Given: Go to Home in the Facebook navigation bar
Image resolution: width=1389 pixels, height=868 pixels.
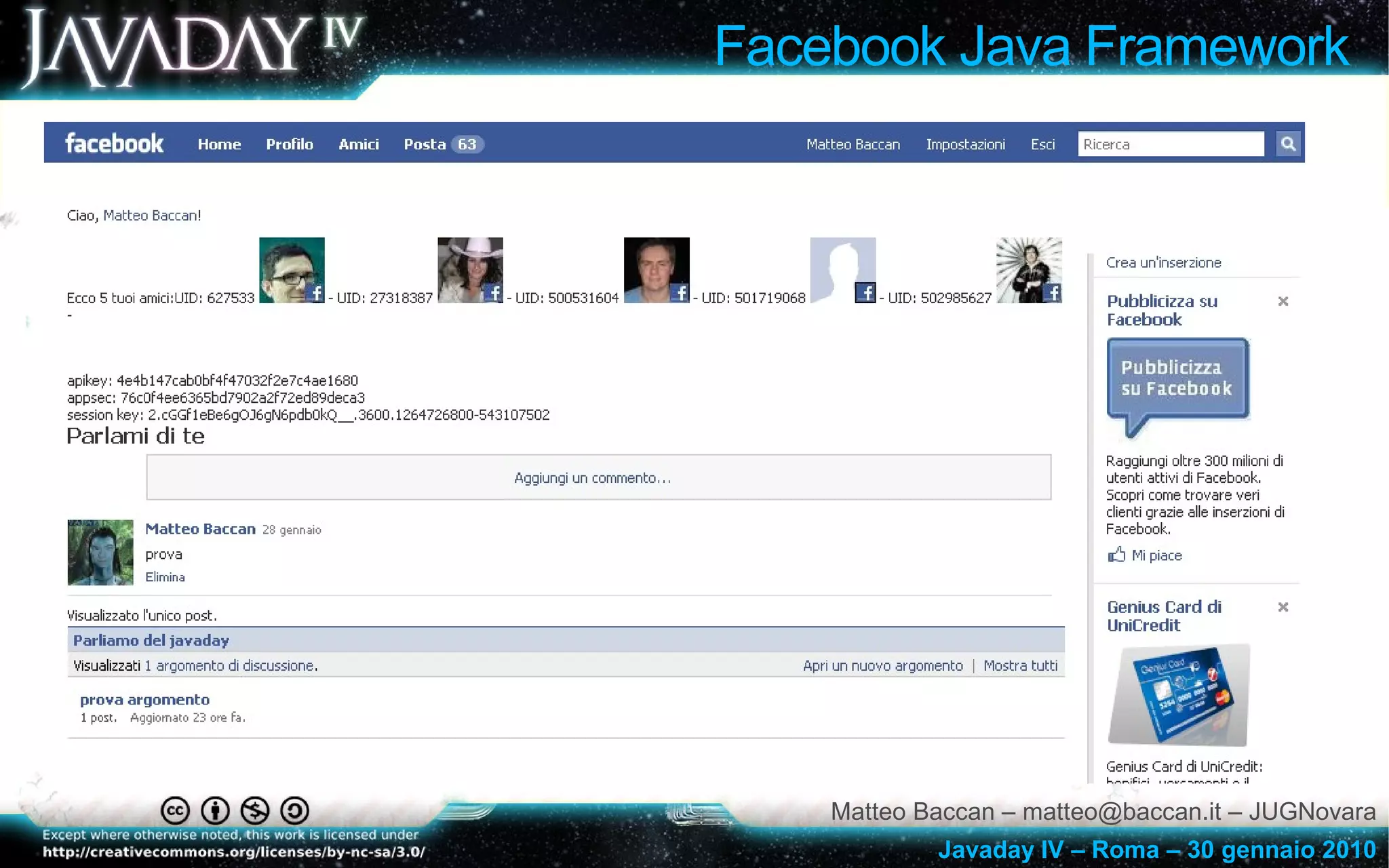Looking at the screenshot, I should click(x=219, y=144).
